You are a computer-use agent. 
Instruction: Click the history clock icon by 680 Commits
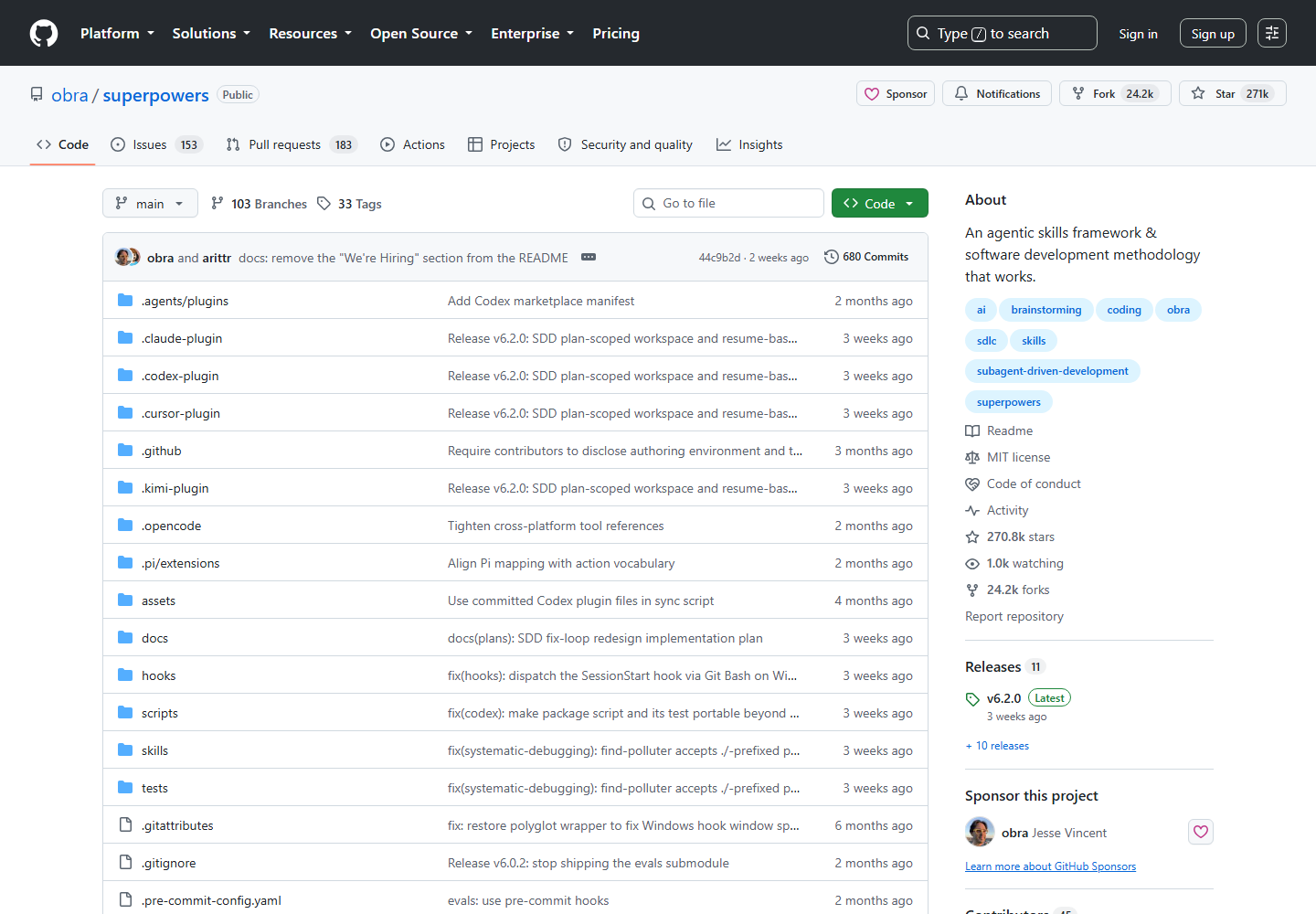[832, 257]
